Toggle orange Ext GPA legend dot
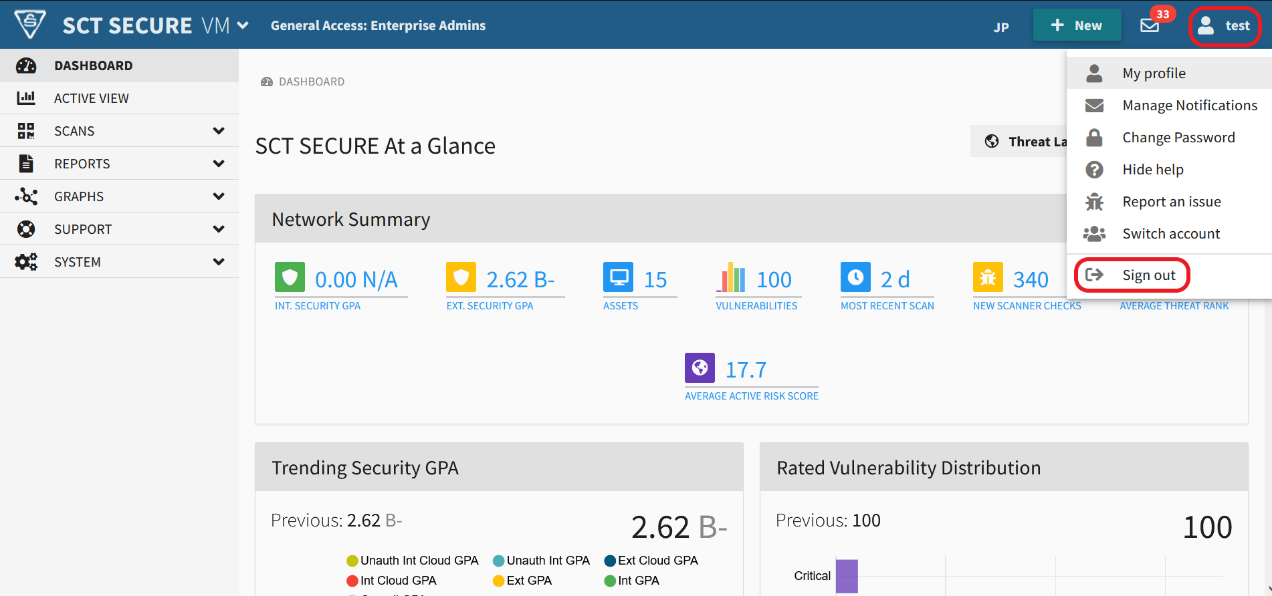Viewport: 1272px width, 596px height. coord(498,580)
